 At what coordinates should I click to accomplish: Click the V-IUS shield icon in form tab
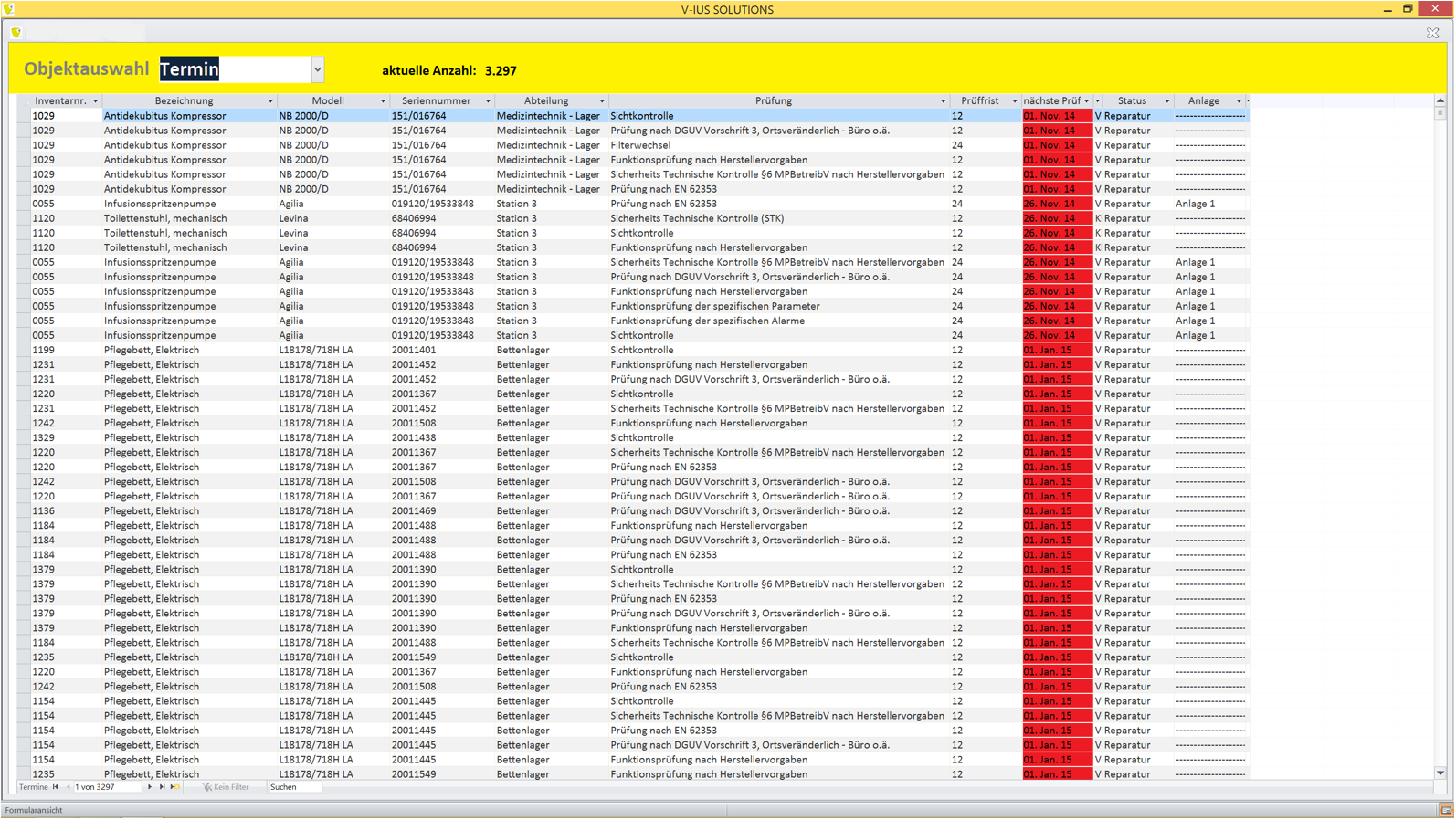point(16,33)
